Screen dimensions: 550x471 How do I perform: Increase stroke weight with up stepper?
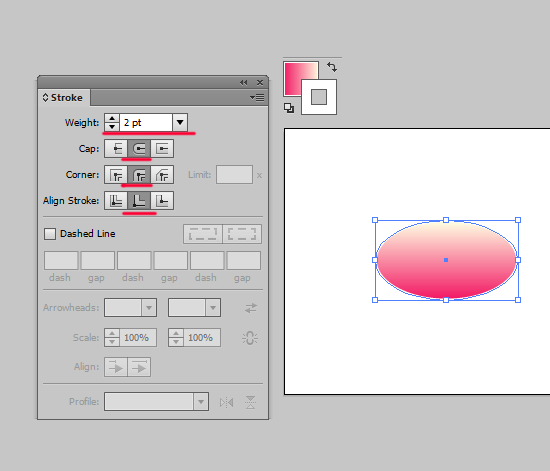click(112, 119)
